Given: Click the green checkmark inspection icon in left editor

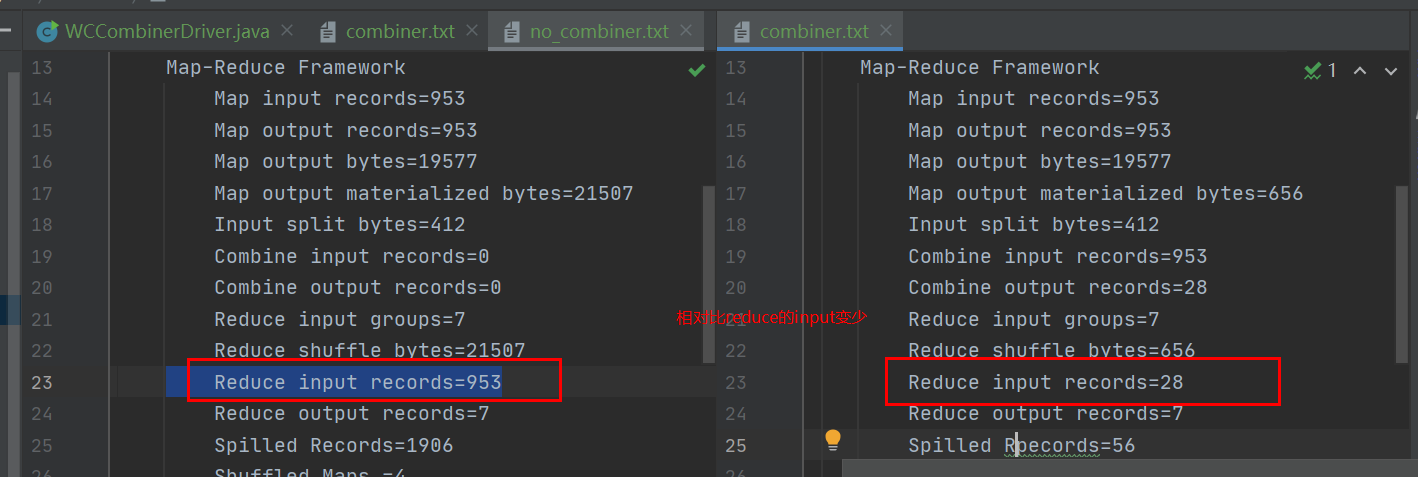Looking at the screenshot, I should click(x=696, y=70).
